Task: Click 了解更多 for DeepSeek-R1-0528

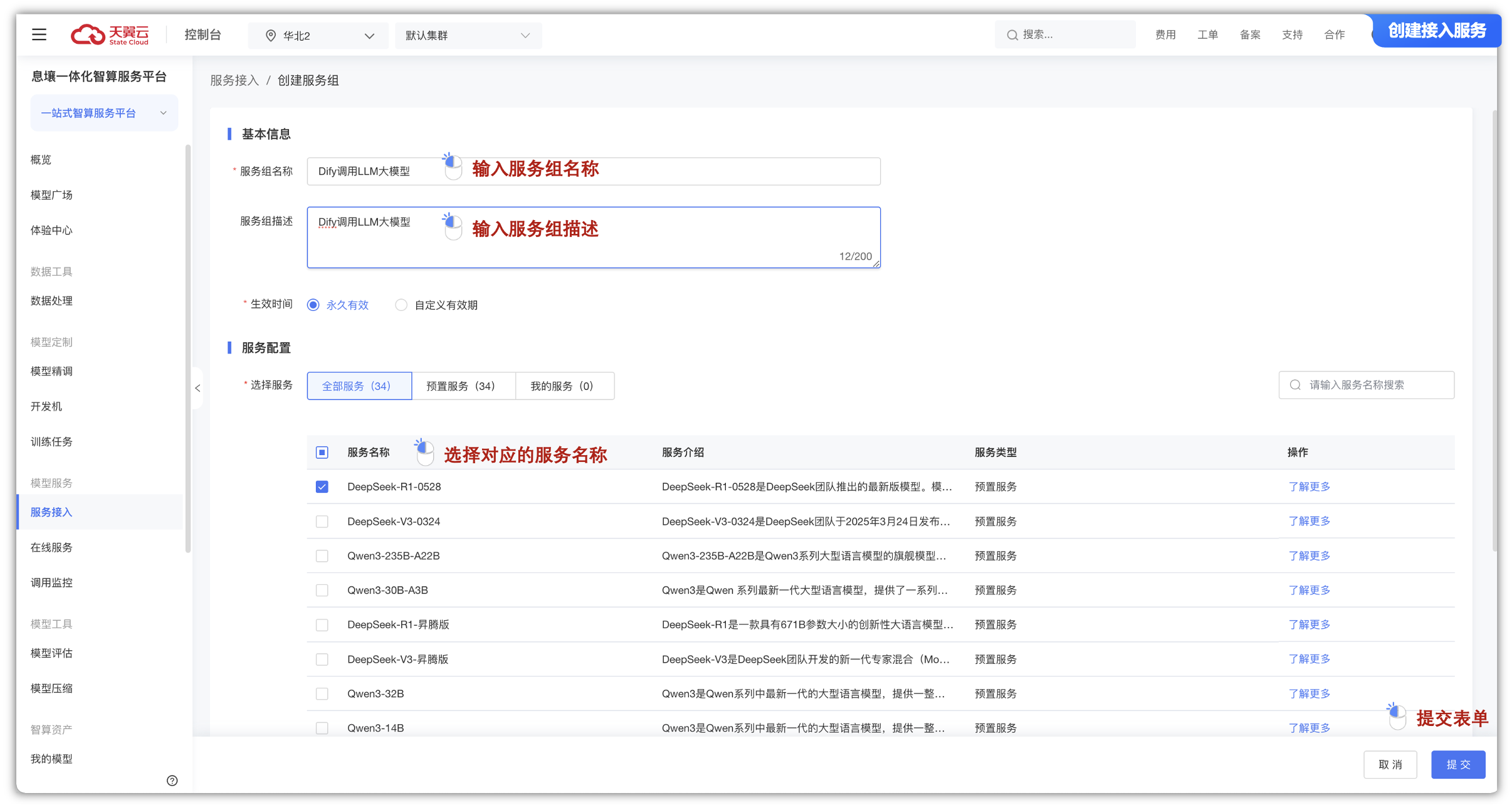Action: click(1309, 487)
